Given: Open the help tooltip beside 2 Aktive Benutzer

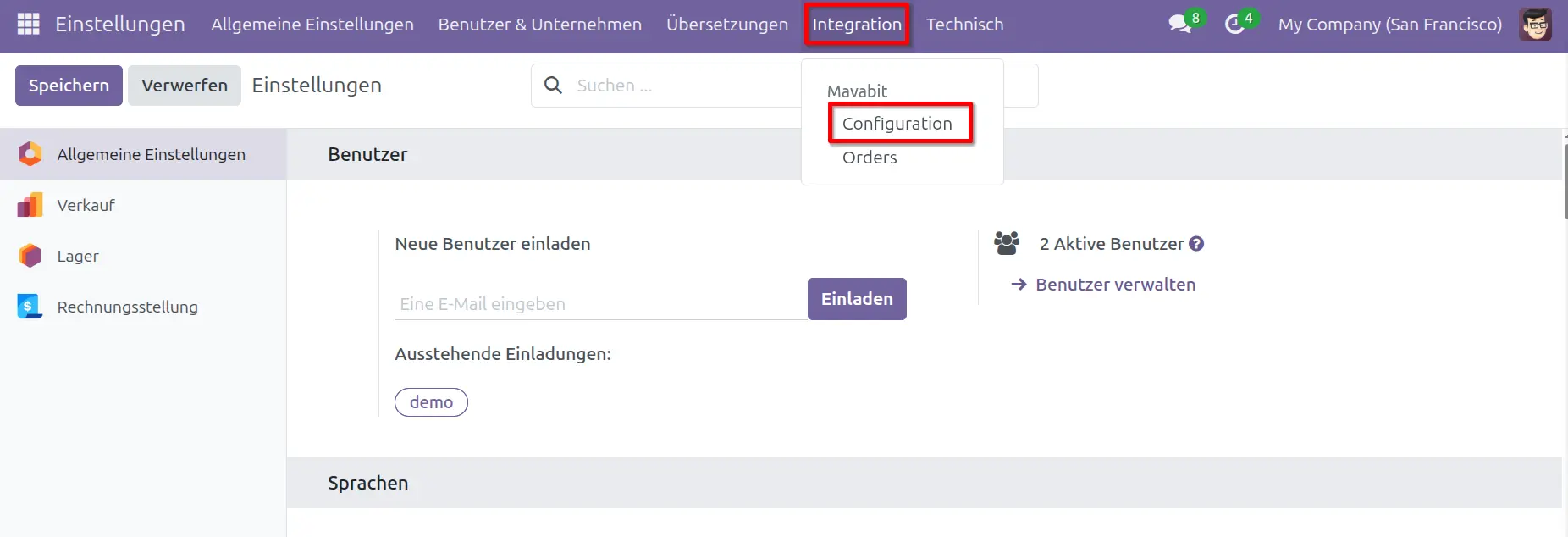Looking at the screenshot, I should pos(1197,243).
